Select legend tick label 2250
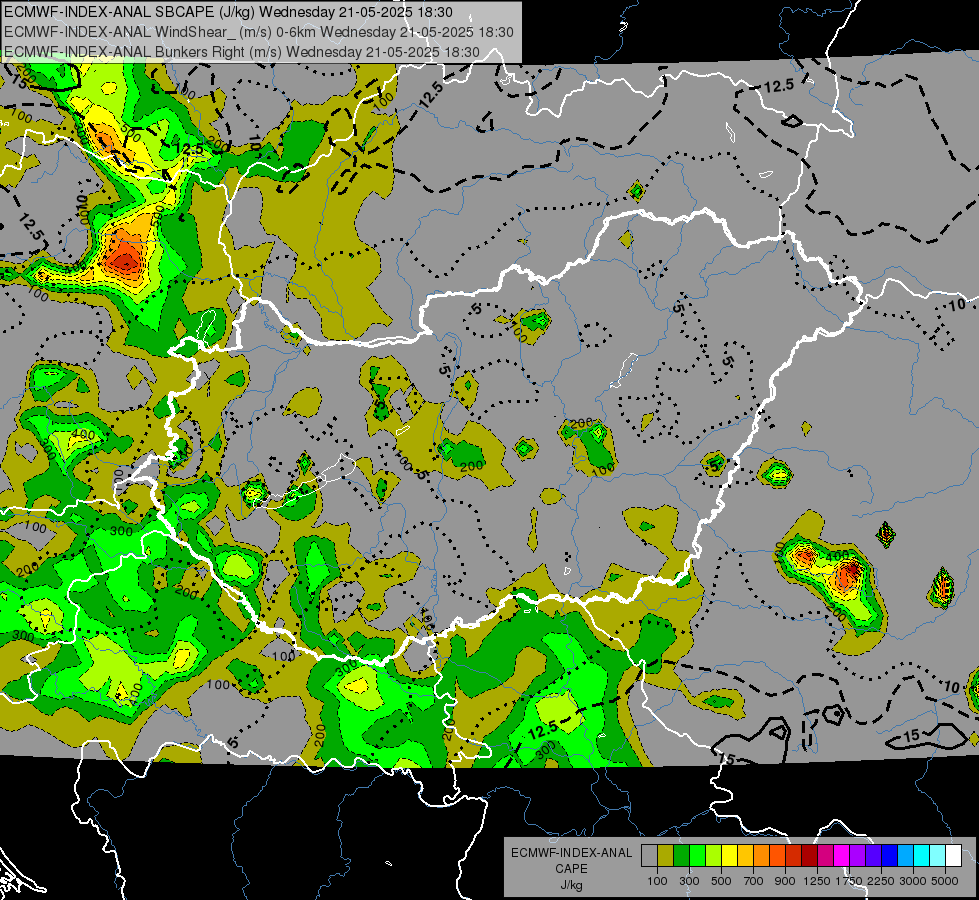 pos(881,881)
